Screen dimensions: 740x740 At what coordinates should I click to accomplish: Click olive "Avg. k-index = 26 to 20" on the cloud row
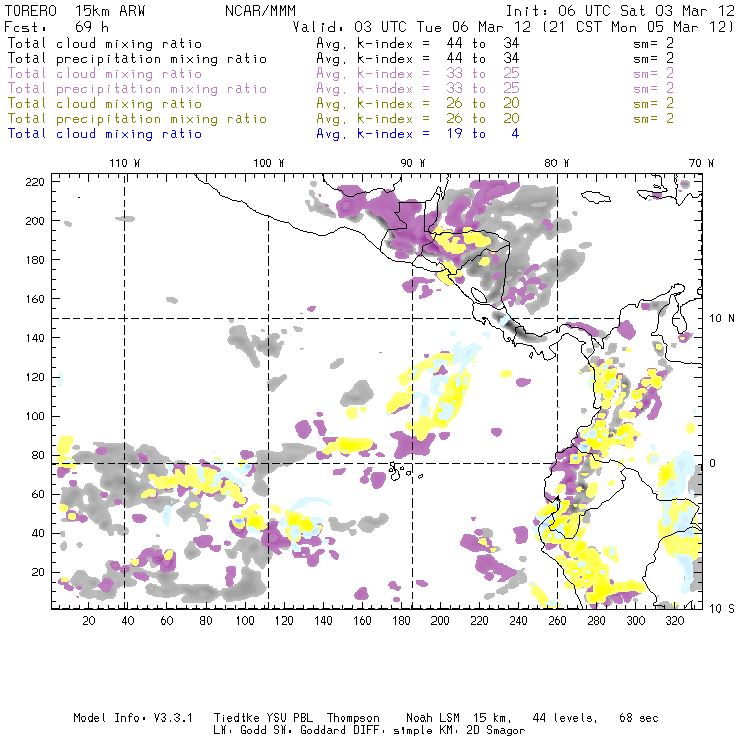point(418,104)
